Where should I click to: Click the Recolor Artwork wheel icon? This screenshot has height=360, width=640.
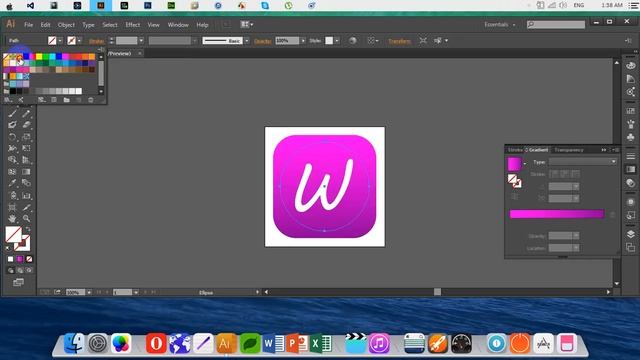click(353, 41)
